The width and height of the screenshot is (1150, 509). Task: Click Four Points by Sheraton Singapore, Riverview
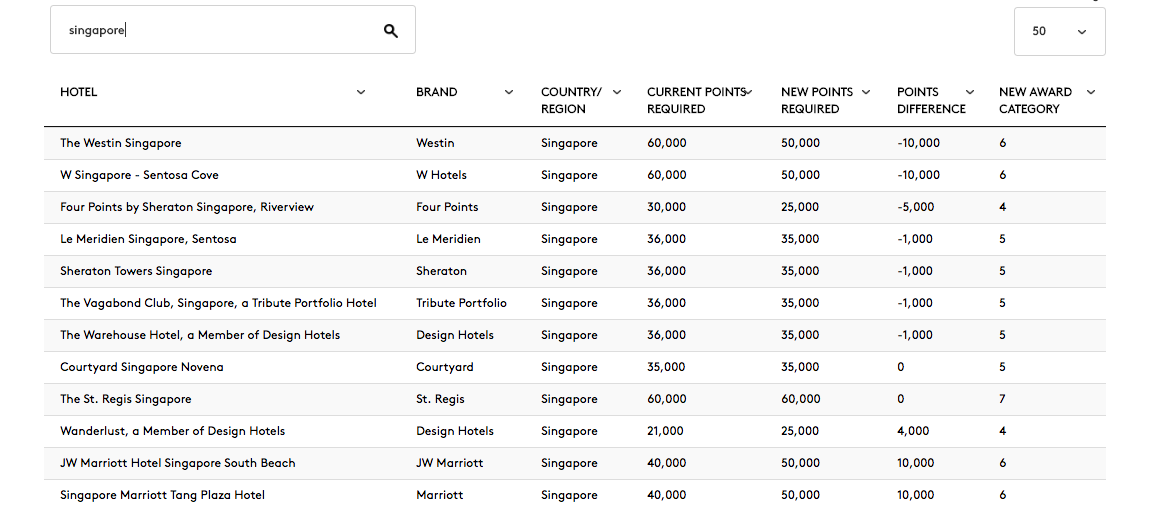187,208
